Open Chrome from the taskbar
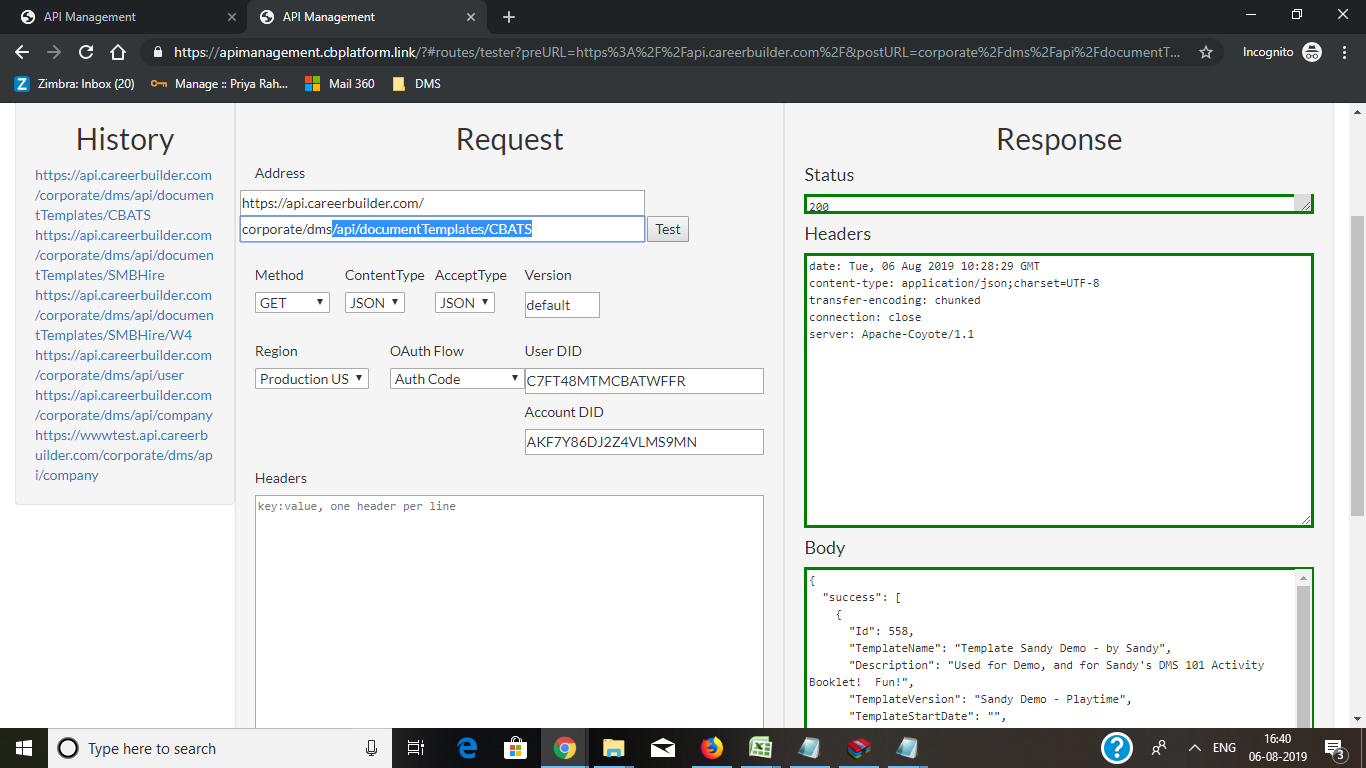1366x768 pixels. [x=565, y=748]
